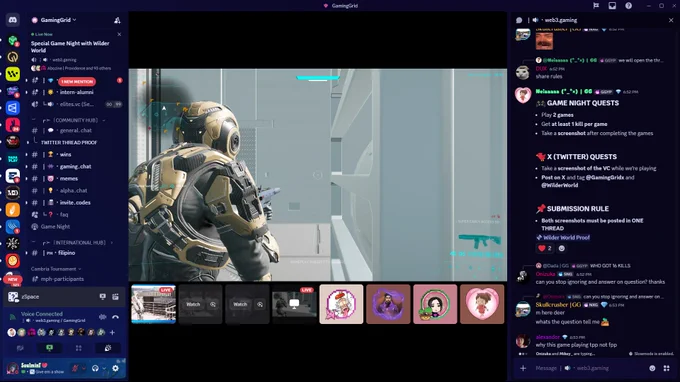Image resolution: width=680 pixels, height=382 pixels.
Task: Focus the Message web3.gaming input field
Action: (x=588, y=368)
